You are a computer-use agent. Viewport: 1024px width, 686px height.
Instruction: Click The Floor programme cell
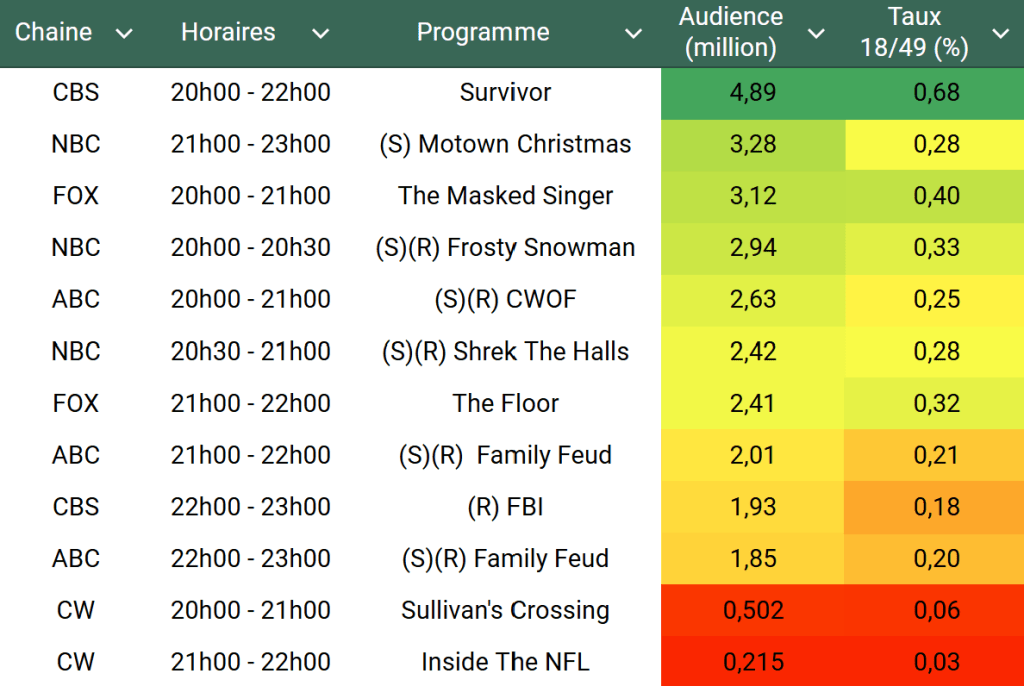(x=505, y=404)
